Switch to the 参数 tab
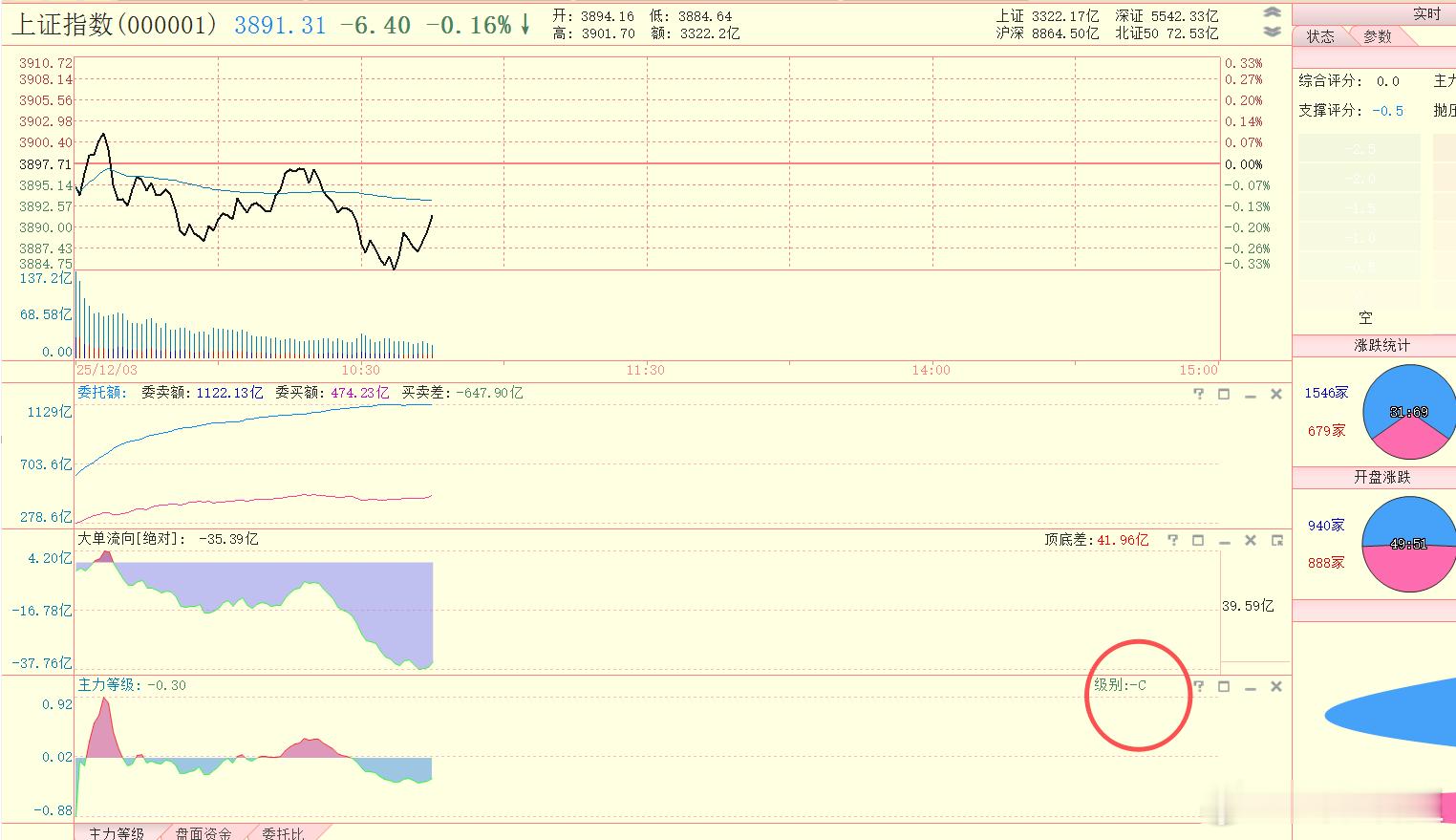This screenshot has height=840, width=1456. click(1378, 36)
